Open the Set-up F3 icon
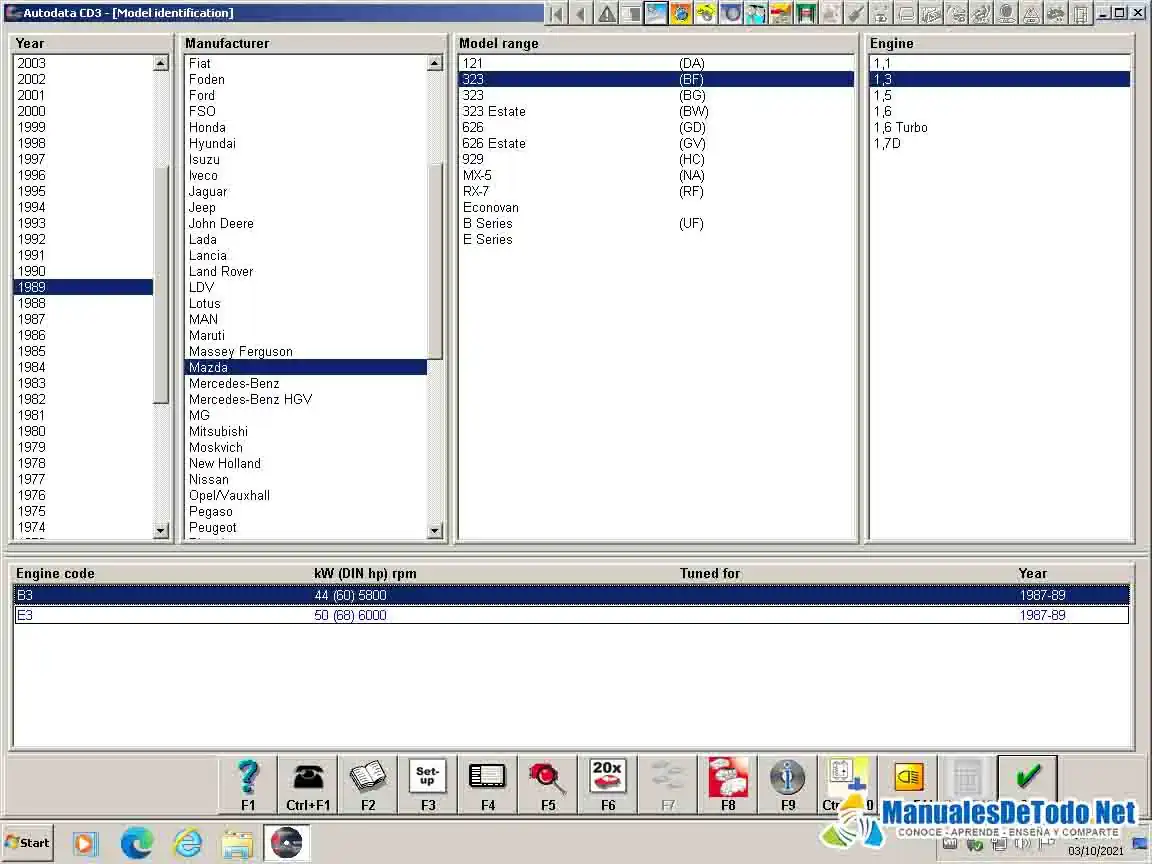 tap(427, 779)
